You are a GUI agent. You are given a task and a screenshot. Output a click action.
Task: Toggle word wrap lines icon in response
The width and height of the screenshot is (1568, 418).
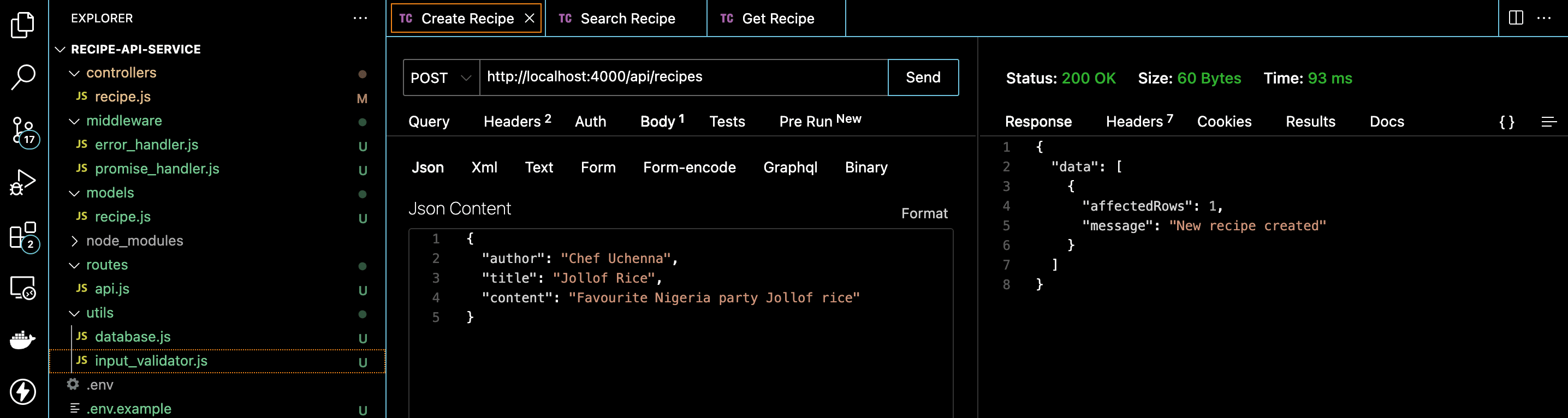(x=1548, y=122)
